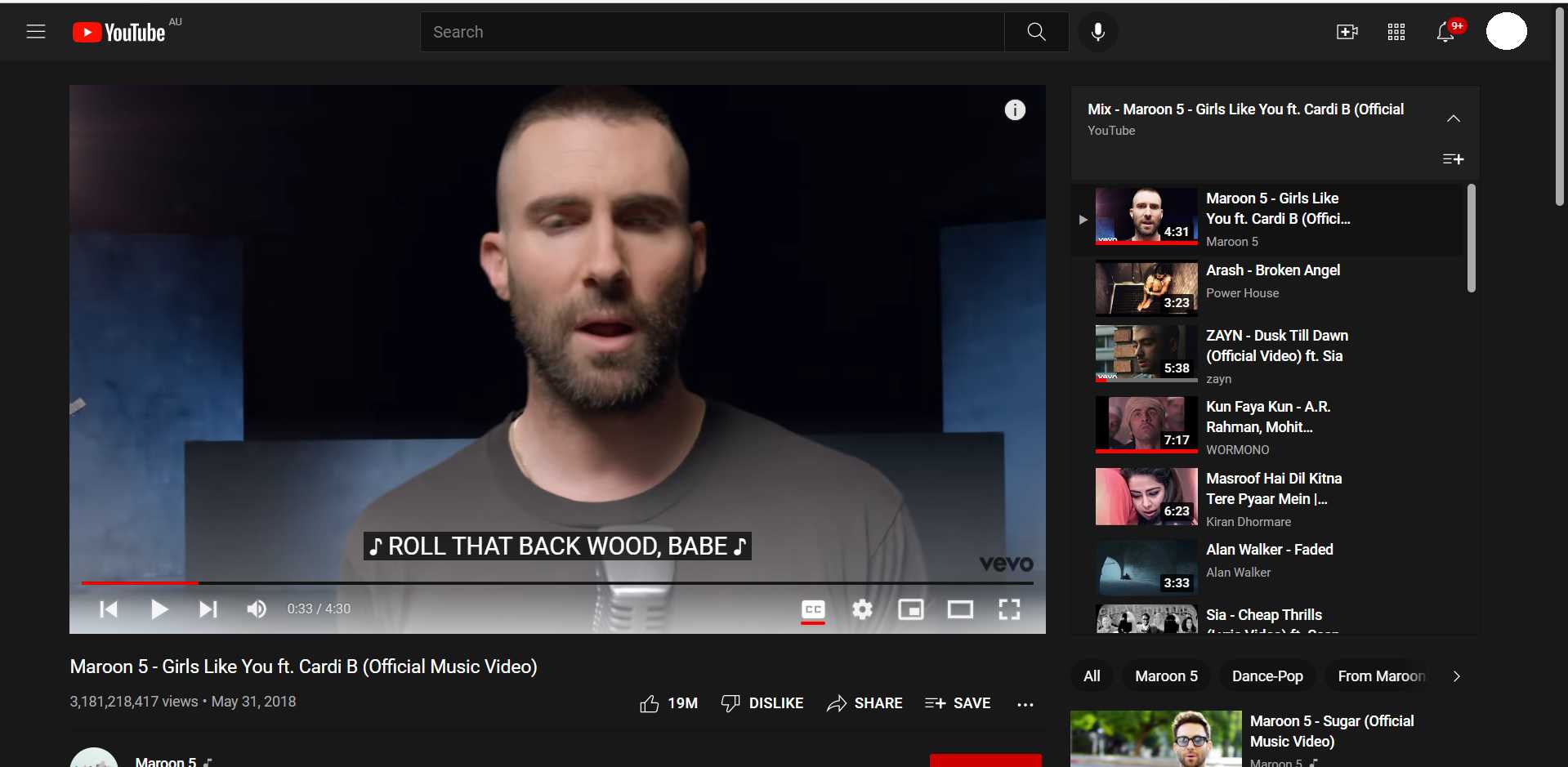Toggle subtitles with the CC button
1568x767 pixels.
(813, 609)
